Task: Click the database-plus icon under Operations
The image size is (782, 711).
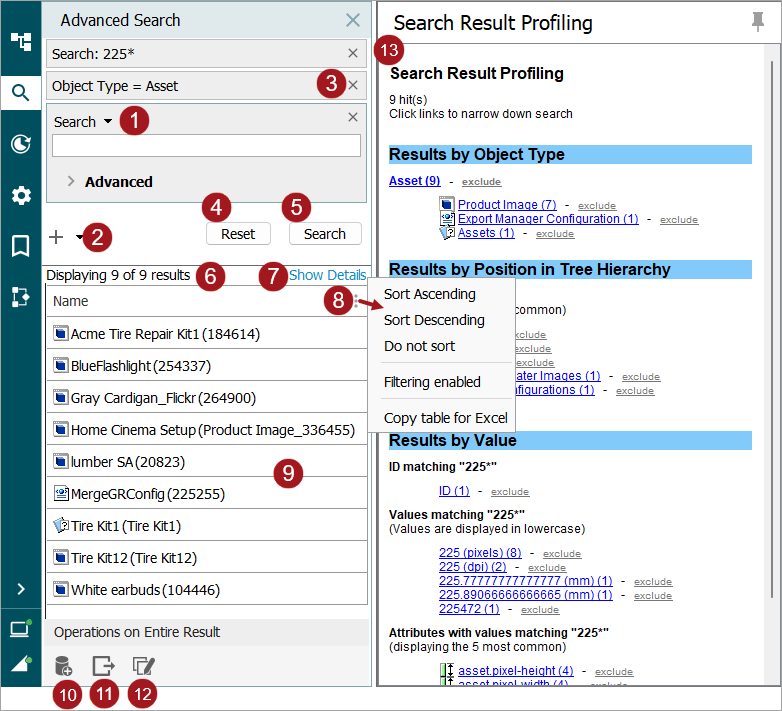Action: [x=64, y=666]
